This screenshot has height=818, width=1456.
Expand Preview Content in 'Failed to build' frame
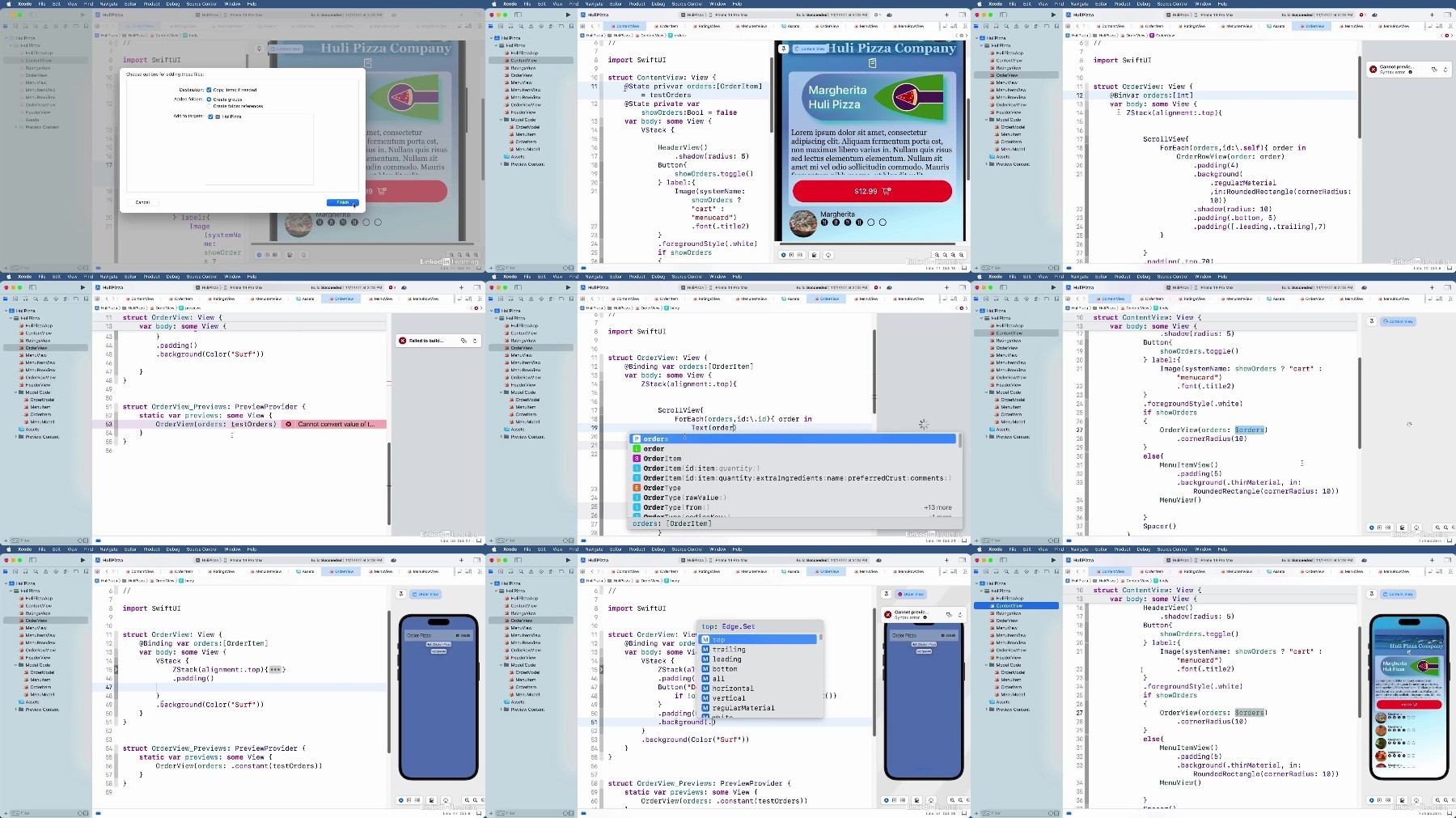tap(16, 437)
